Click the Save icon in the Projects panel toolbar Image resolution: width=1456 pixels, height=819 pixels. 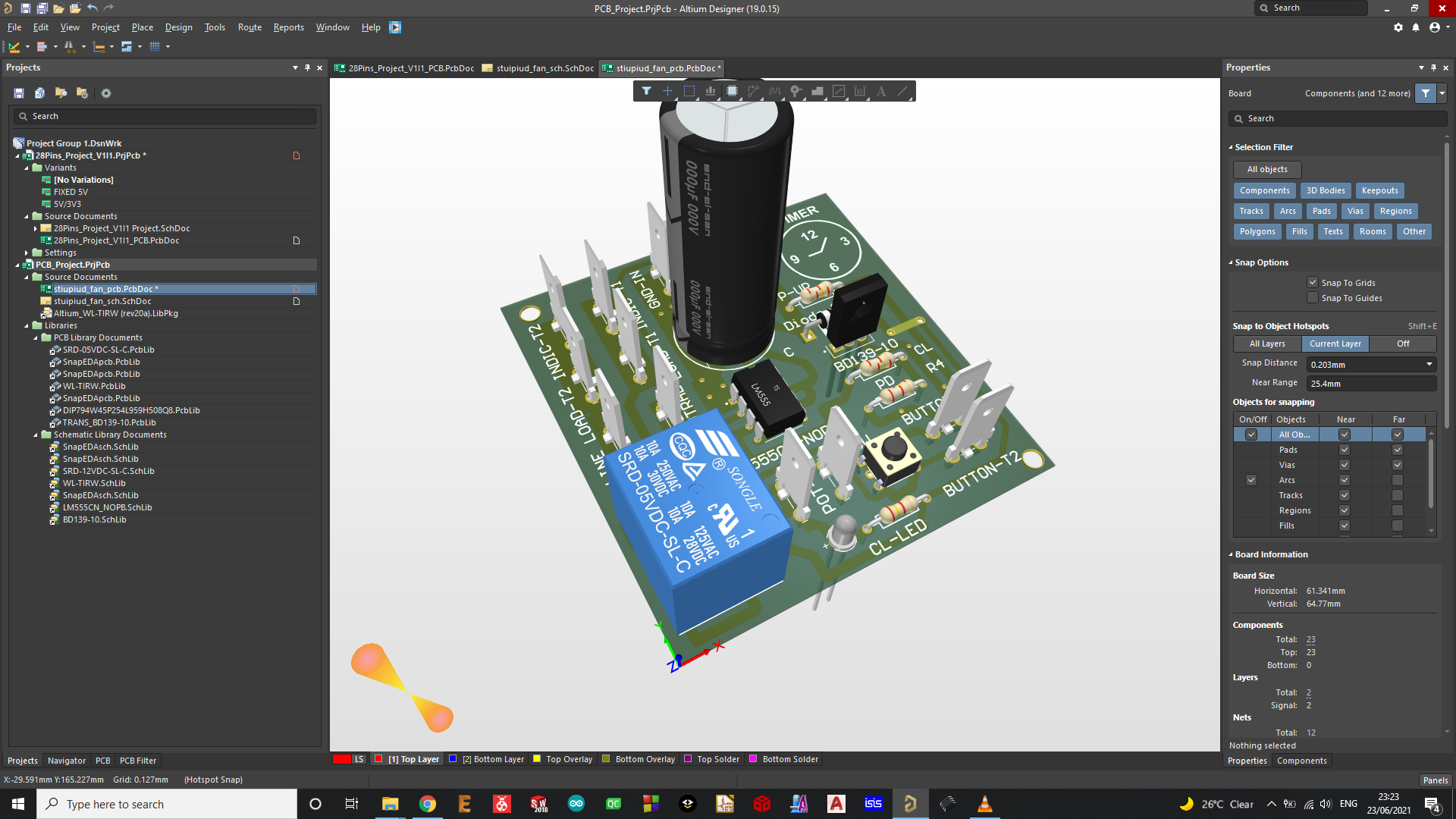[19, 93]
